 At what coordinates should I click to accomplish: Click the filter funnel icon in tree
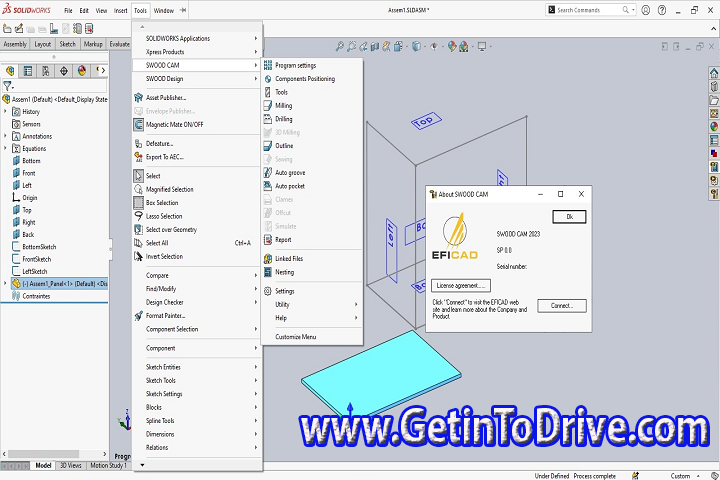8,86
